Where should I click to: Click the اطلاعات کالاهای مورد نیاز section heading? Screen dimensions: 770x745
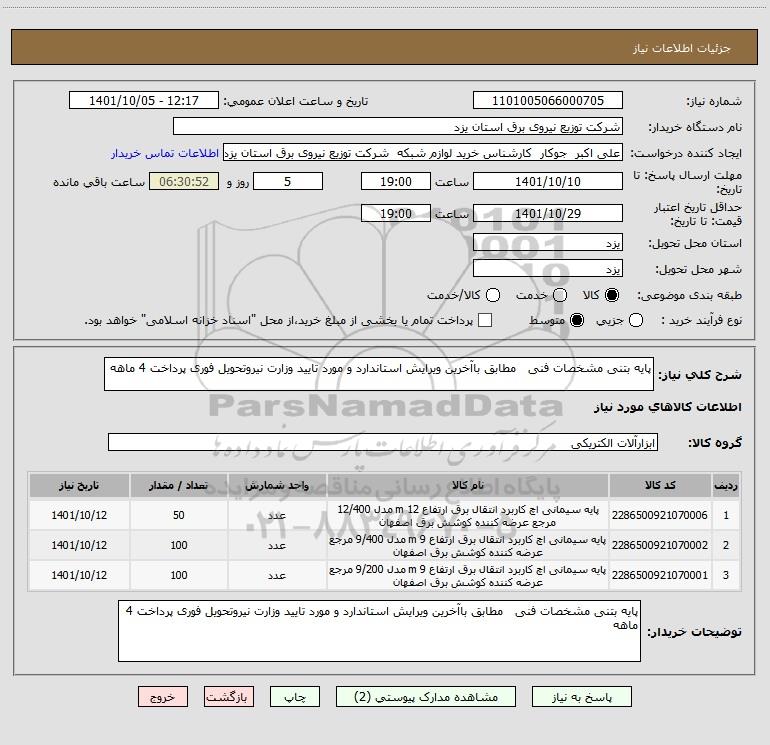tap(667, 407)
